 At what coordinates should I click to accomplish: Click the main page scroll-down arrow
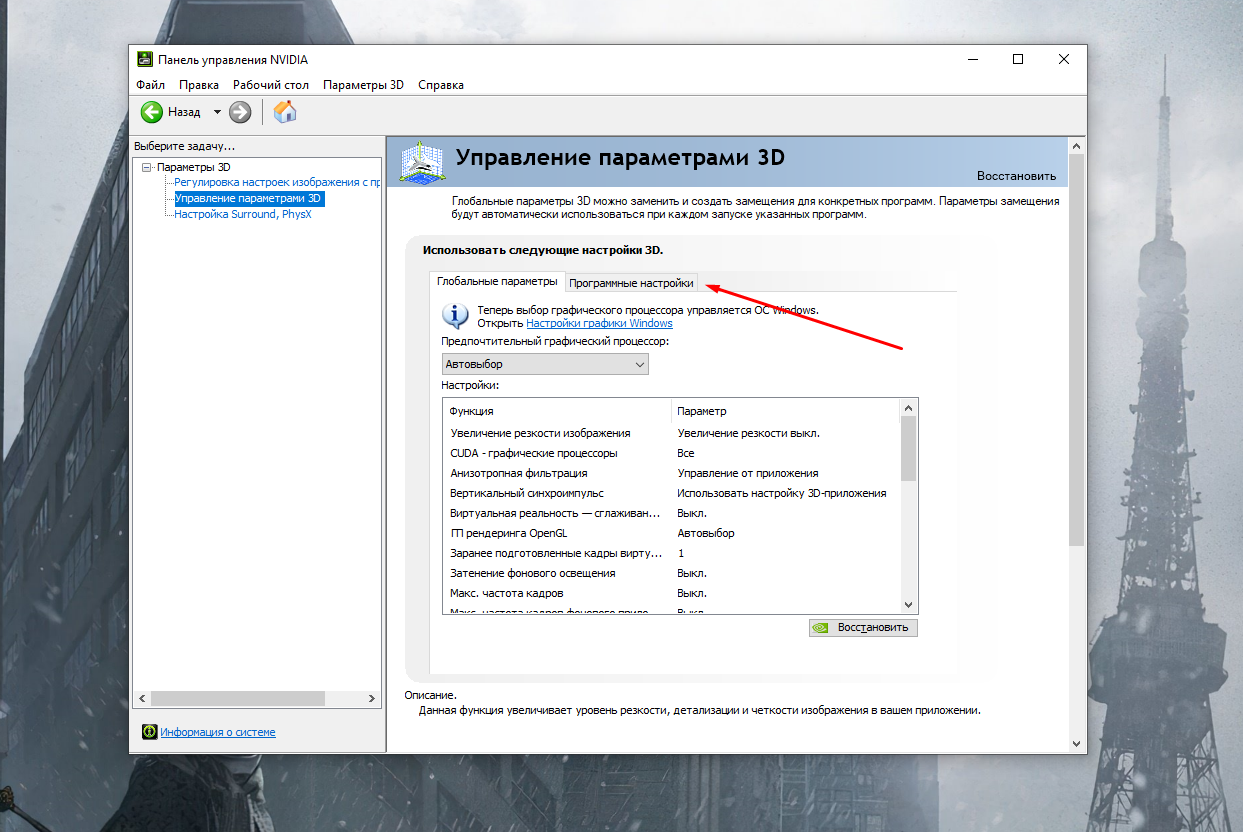pyautogui.click(x=1077, y=743)
